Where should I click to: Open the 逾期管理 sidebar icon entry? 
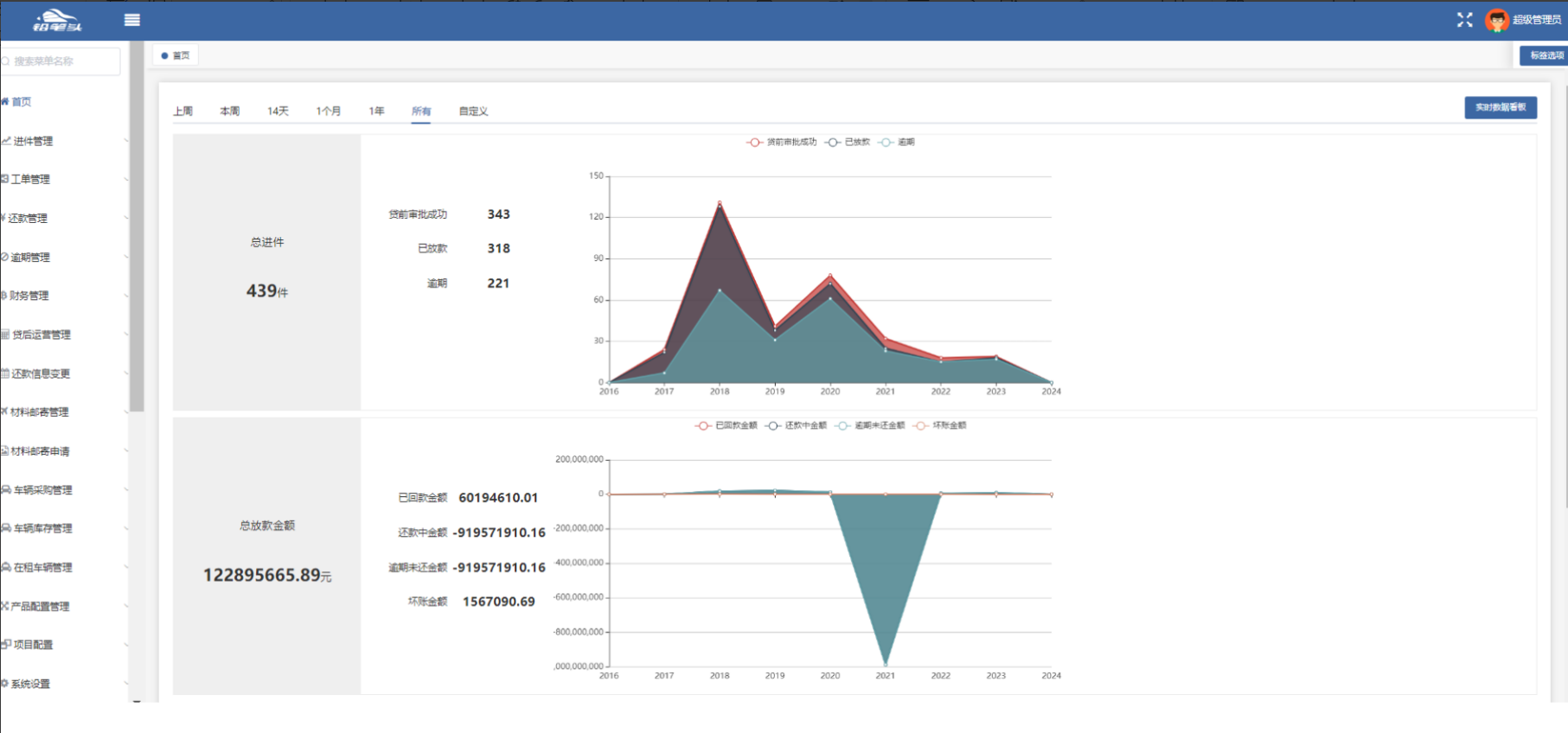pos(4,257)
